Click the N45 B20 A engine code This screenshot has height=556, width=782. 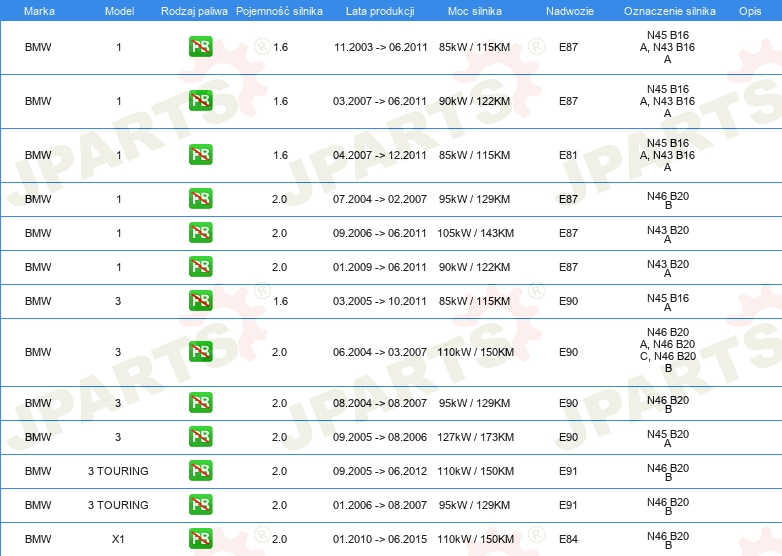pos(668,438)
